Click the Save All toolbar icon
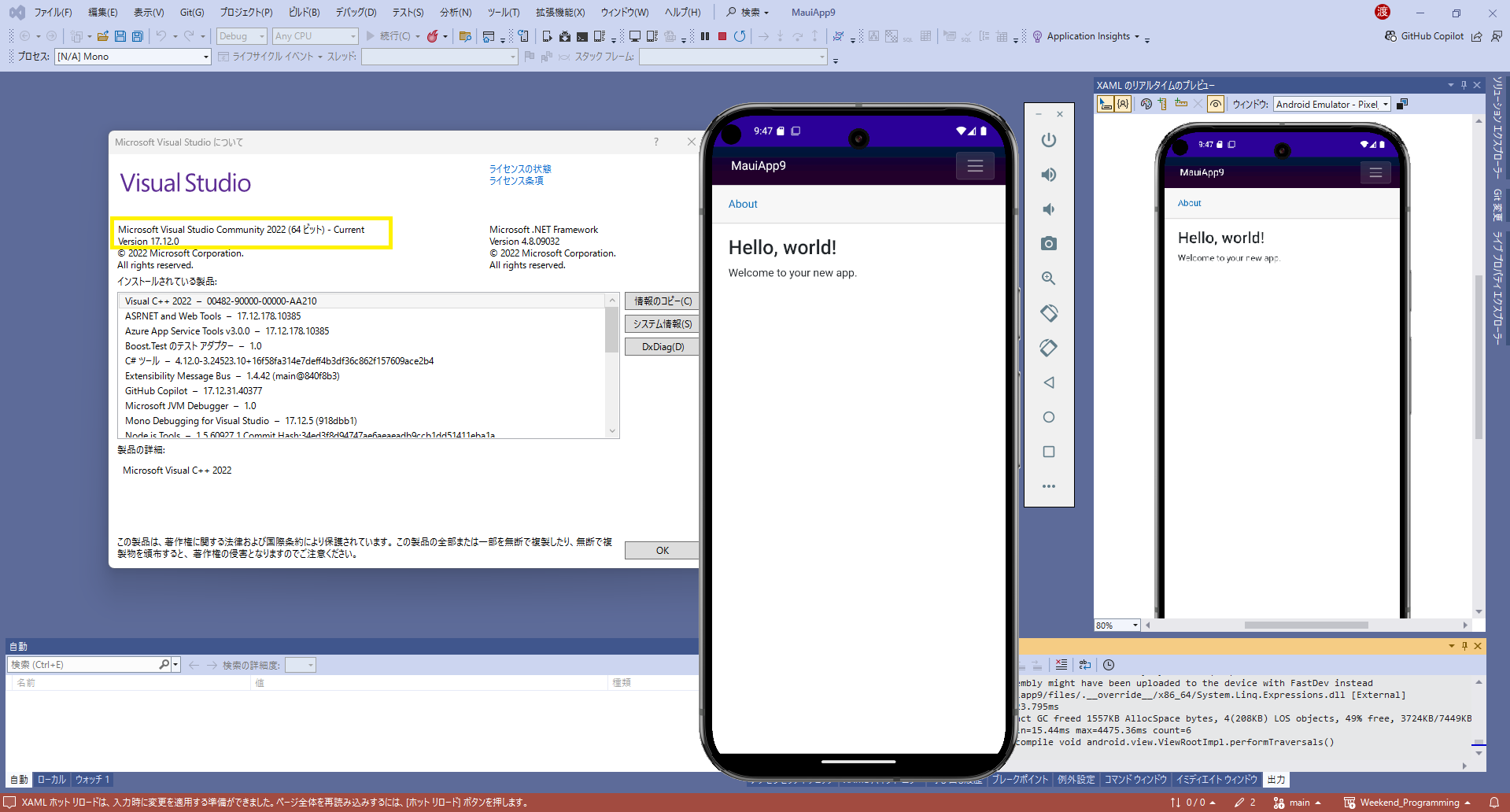The height and width of the screenshot is (812, 1510). tap(138, 36)
